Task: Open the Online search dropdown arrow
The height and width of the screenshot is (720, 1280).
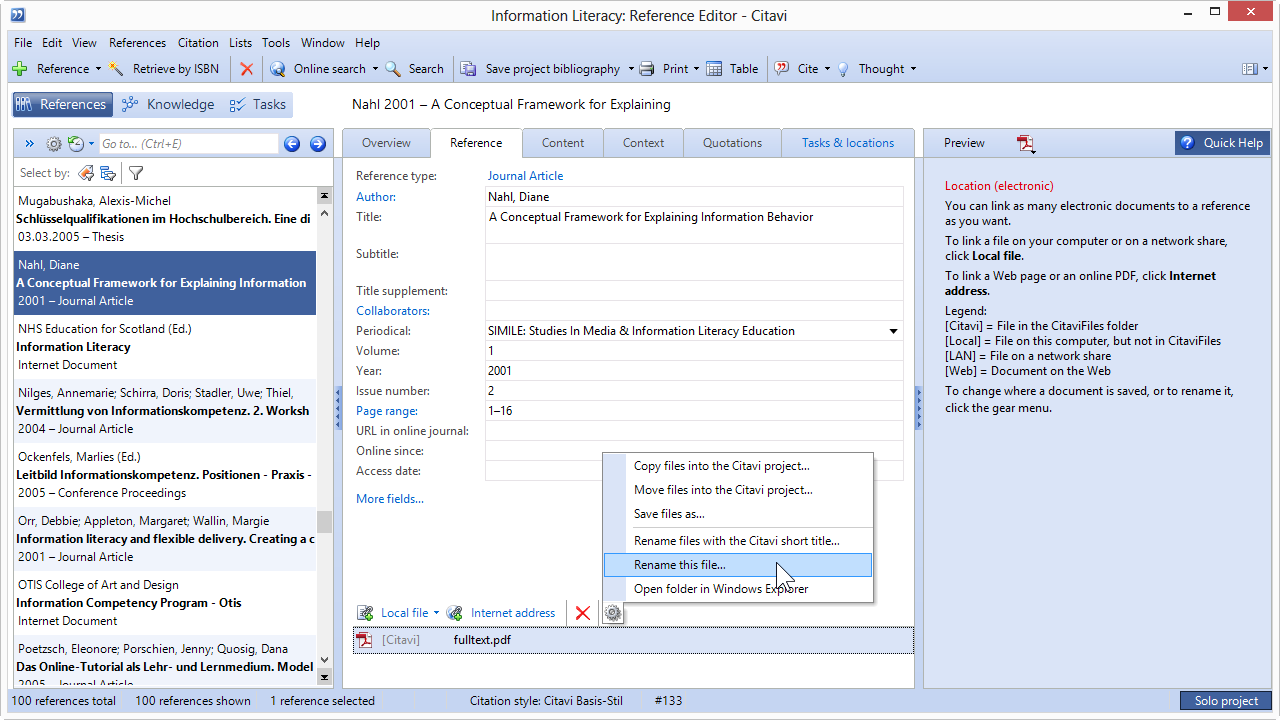Action: [375, 69]
